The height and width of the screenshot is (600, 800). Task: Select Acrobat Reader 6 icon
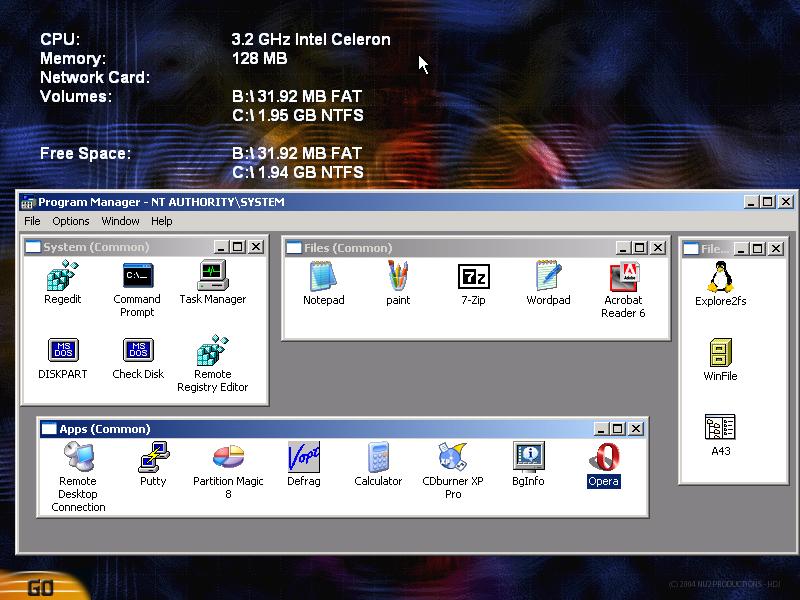[x=623, y=277]
